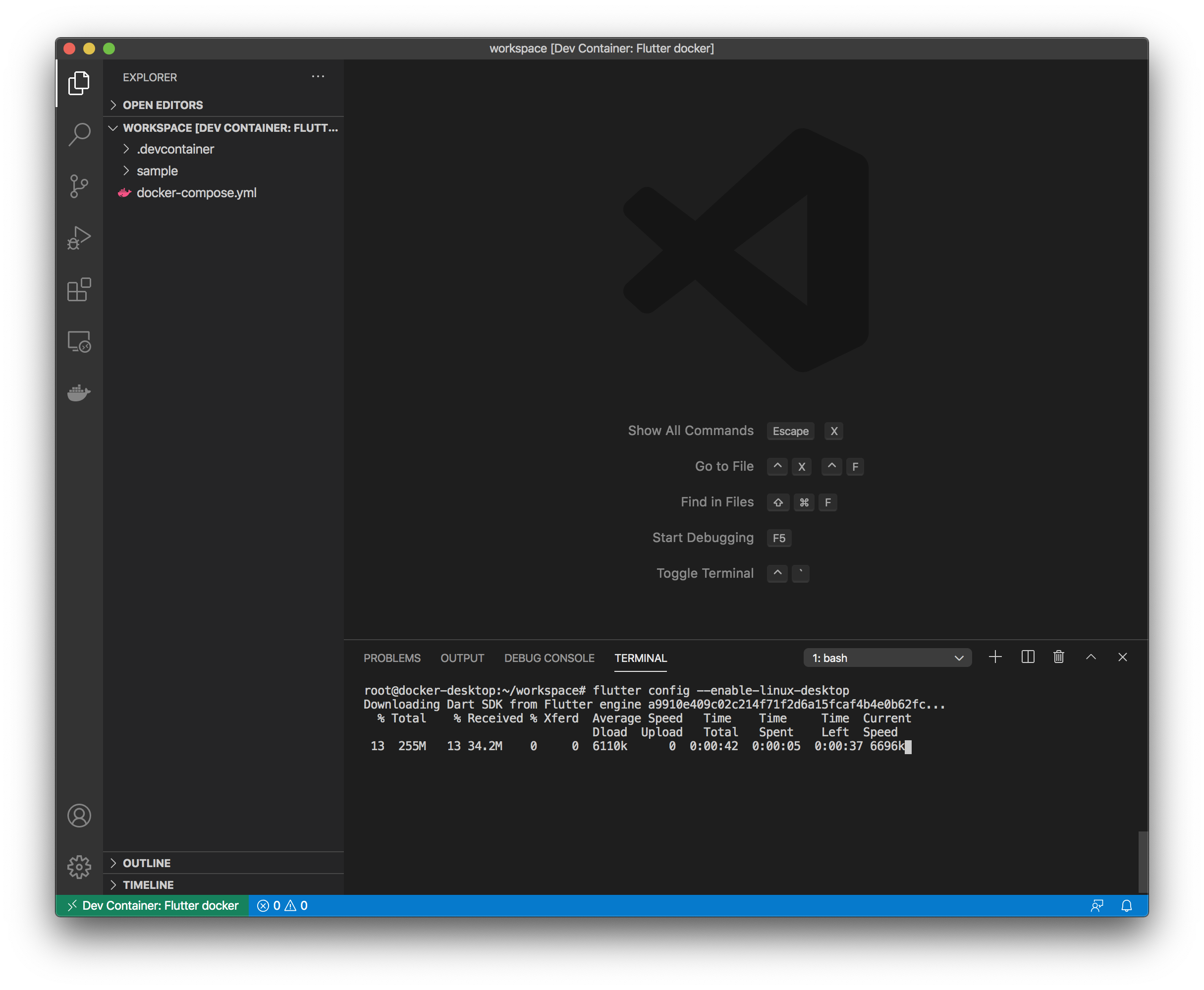
Task: Open the Manage gear icon
Action: tap(79, 868)
